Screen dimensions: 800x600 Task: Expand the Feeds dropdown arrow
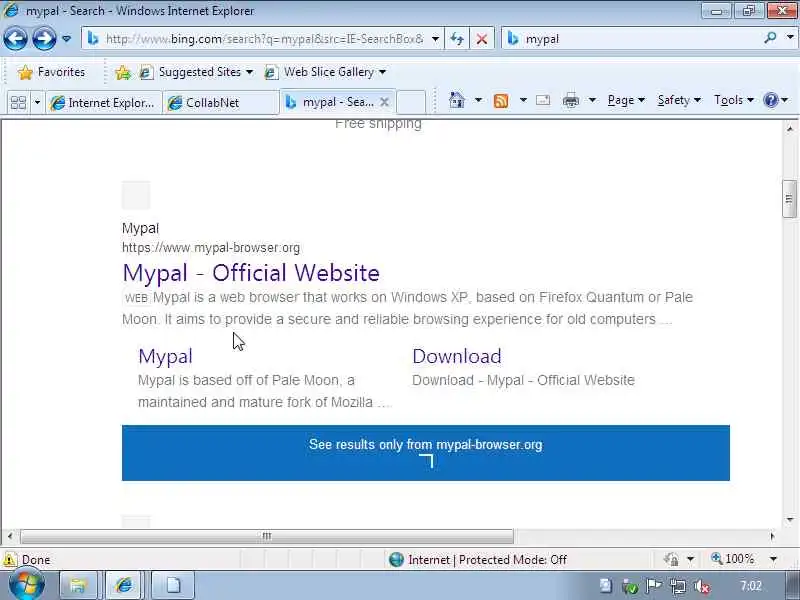click(523, 100)
